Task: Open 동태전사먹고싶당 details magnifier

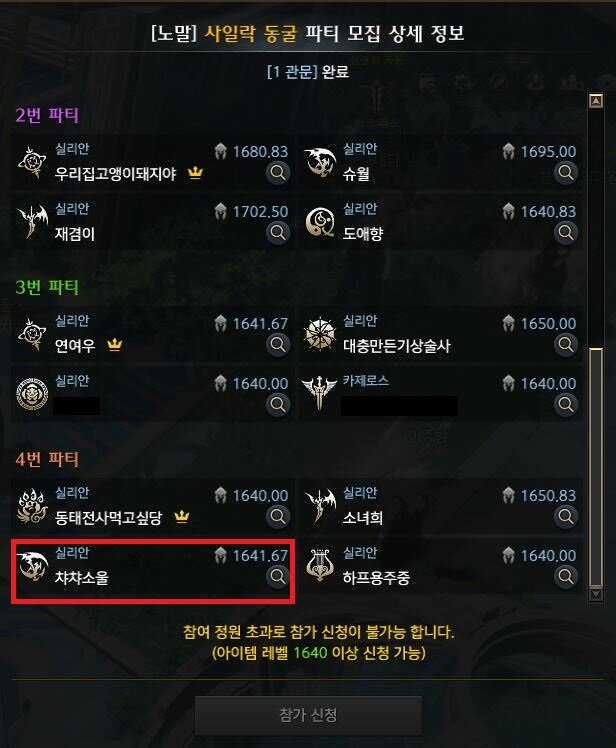Action: [x=278, y=516]
